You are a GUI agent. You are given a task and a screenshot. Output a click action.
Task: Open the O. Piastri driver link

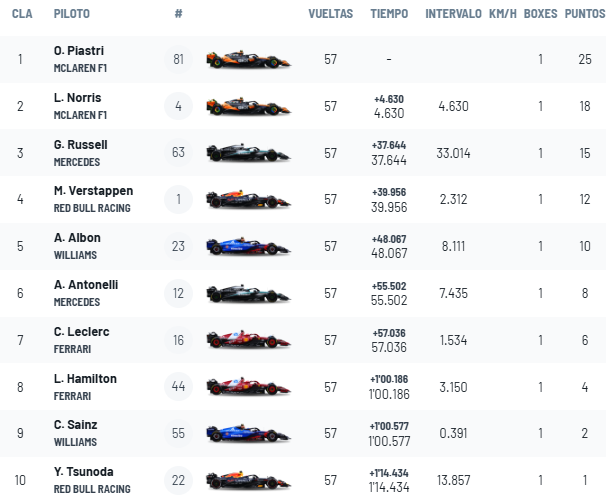[x=79, y=51]
